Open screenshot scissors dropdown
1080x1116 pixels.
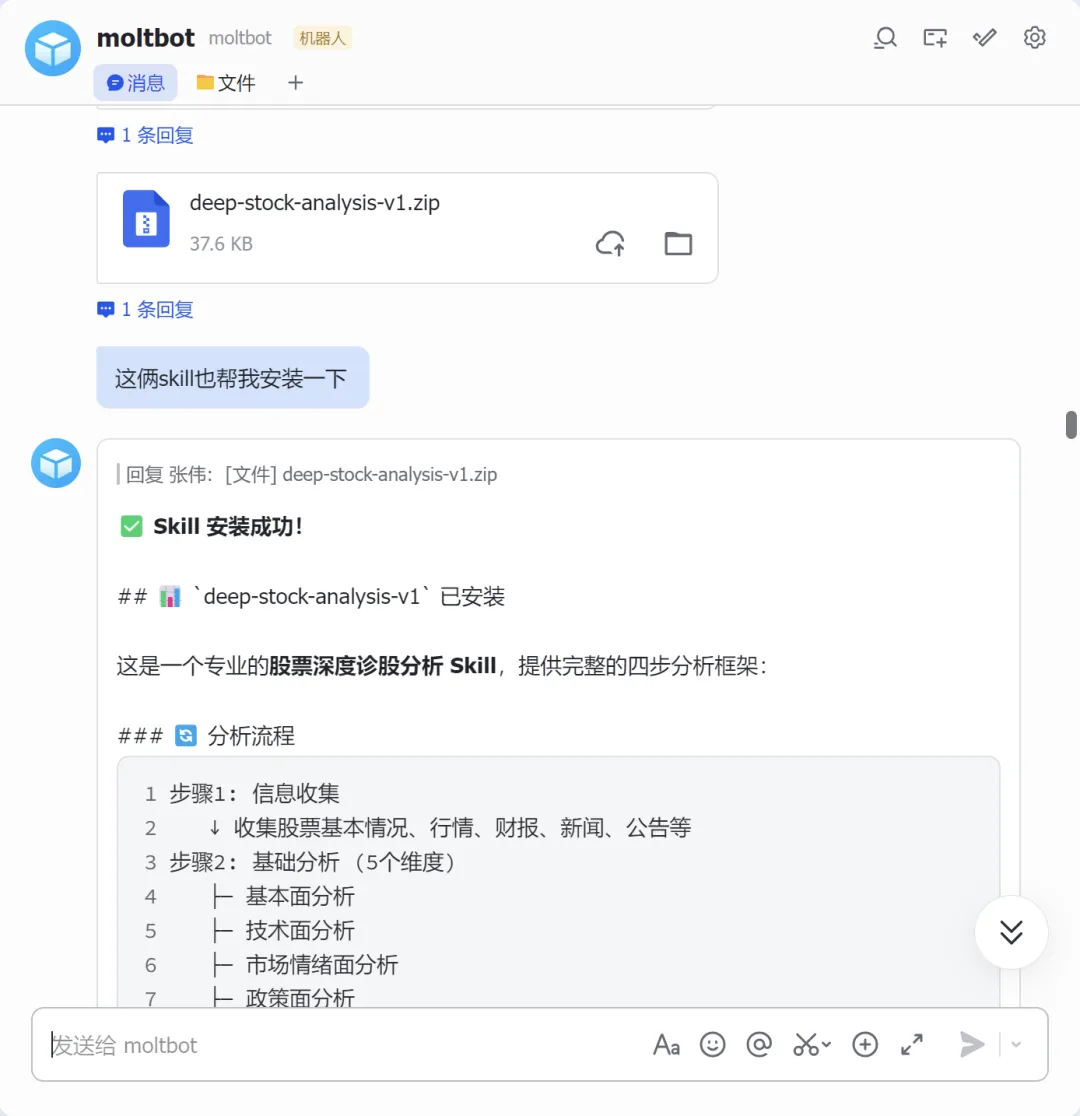pos(826,1045)
